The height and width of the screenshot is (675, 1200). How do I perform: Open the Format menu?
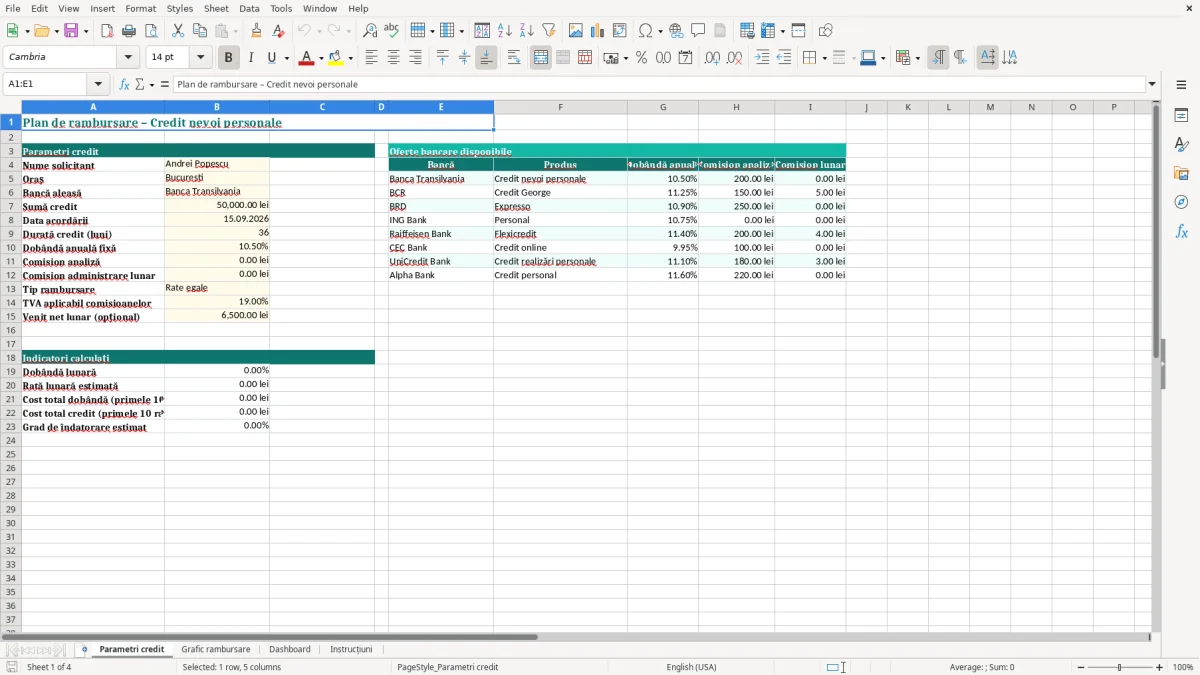pyautogui.click(x=141, y=8)
